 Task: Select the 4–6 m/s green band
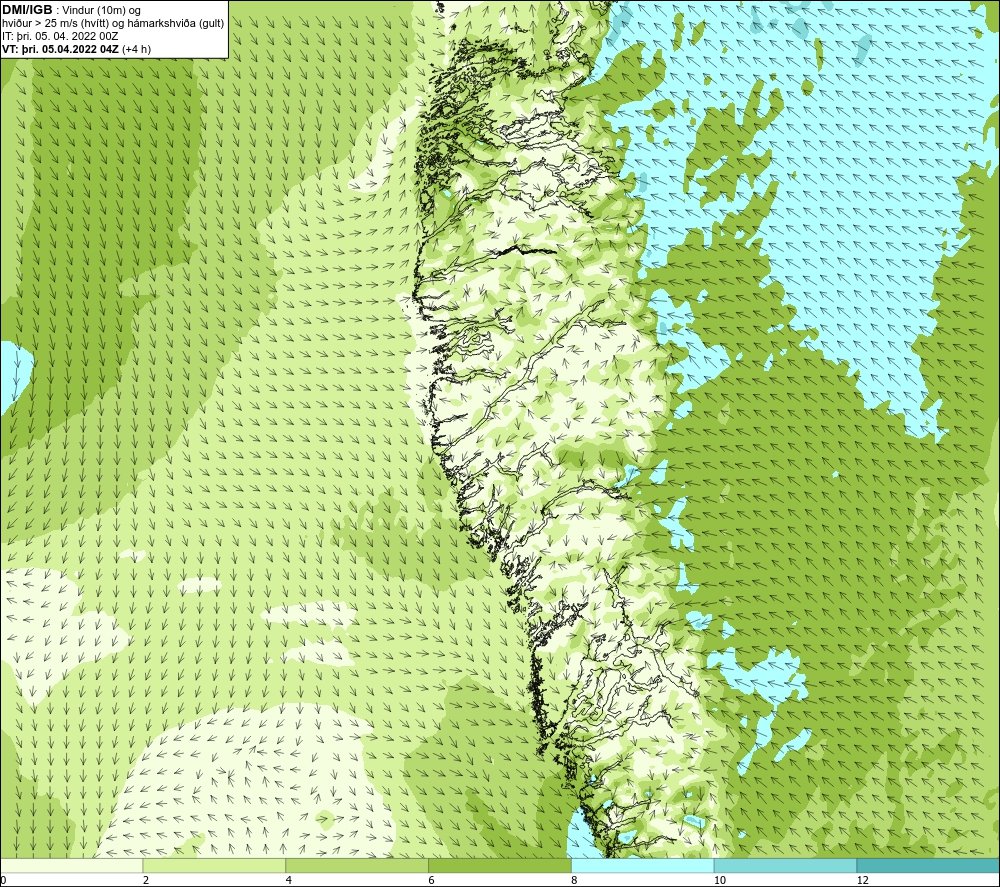(x=357, y=865)
